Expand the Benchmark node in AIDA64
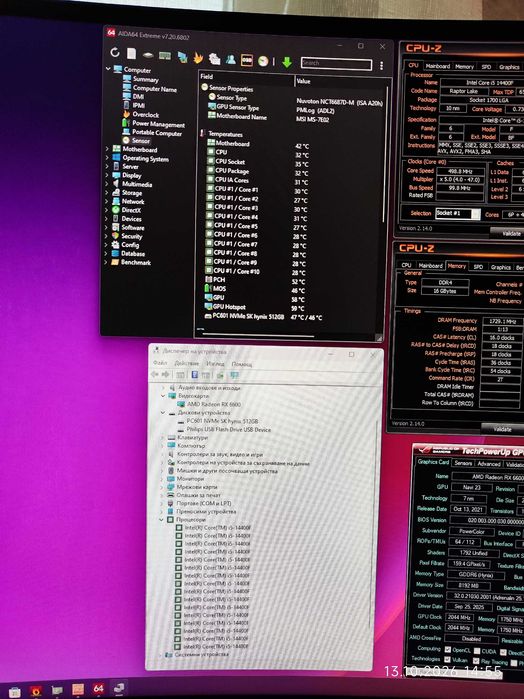This screenshot has width=524, height=699. click(x=106, y=262)
